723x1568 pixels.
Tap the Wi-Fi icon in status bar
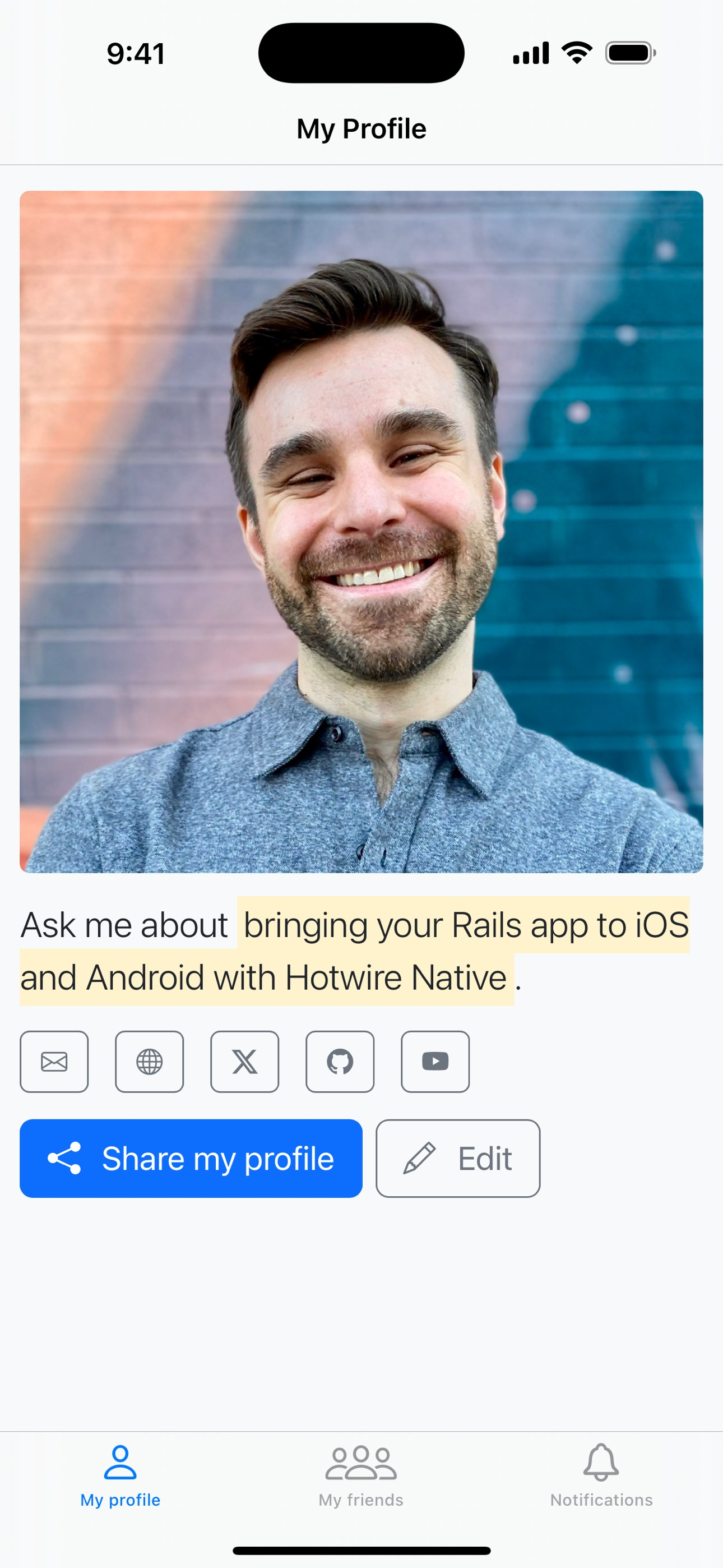point(577,52)
